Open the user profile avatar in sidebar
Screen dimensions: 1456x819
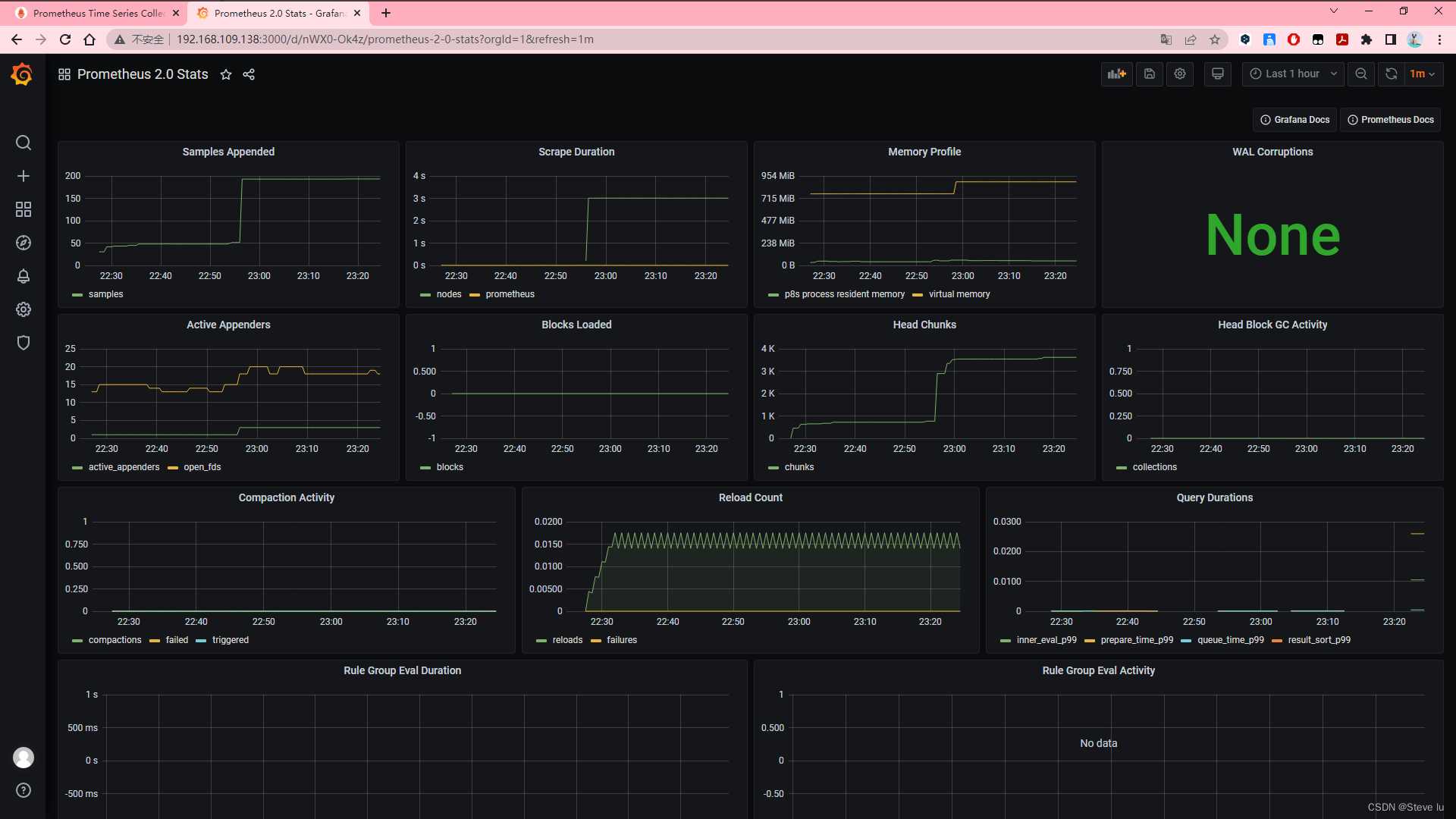click(24, 757)
